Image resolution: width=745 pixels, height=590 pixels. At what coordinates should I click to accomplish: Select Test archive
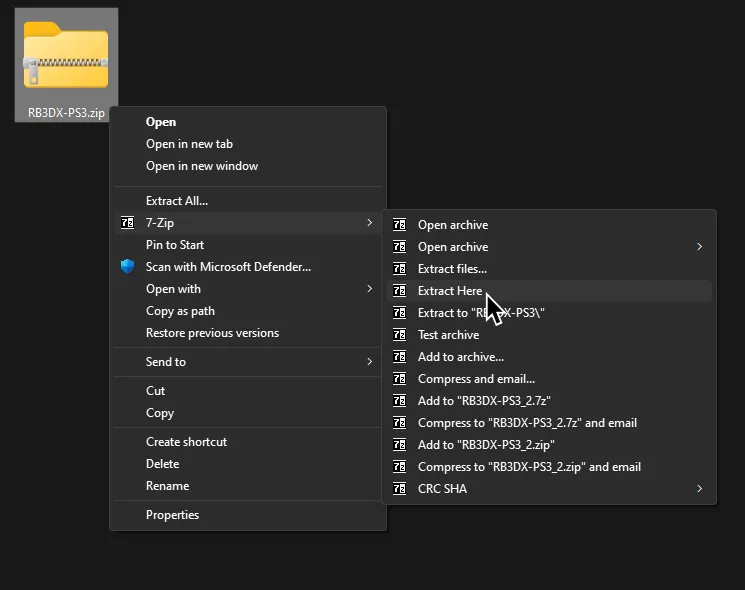pos(549,334)
